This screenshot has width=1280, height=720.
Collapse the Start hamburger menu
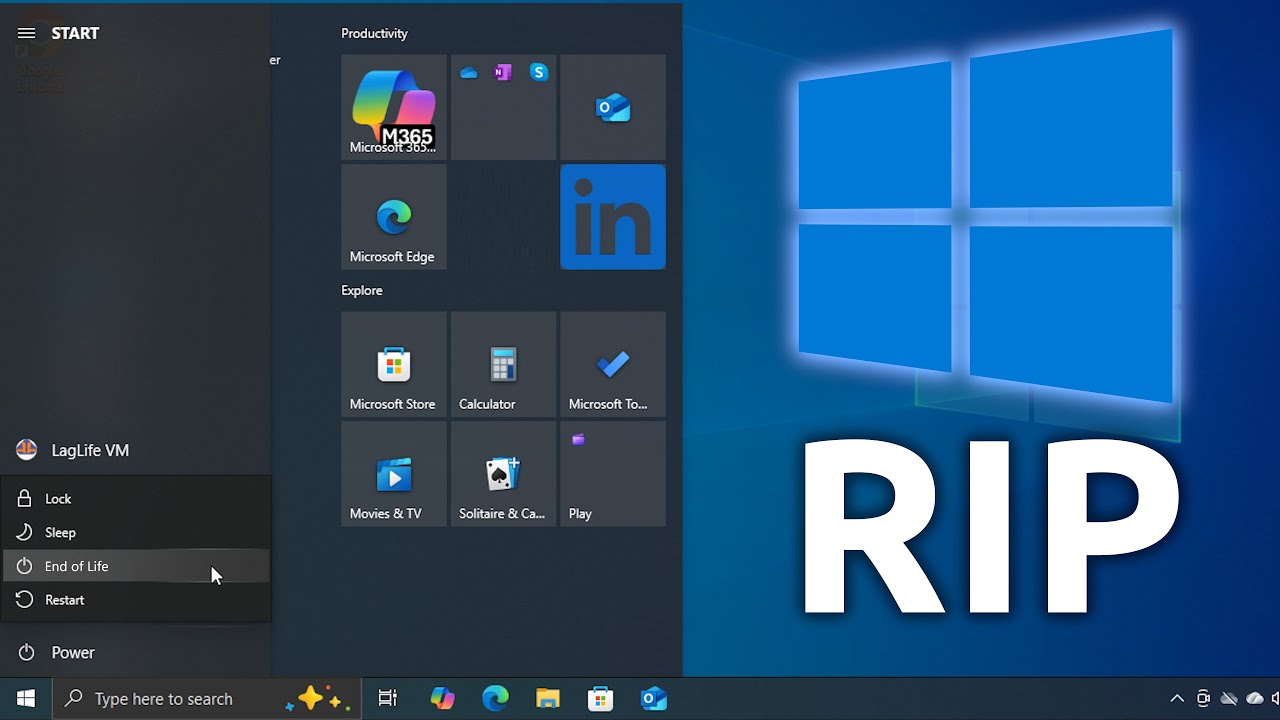(26, 33)
